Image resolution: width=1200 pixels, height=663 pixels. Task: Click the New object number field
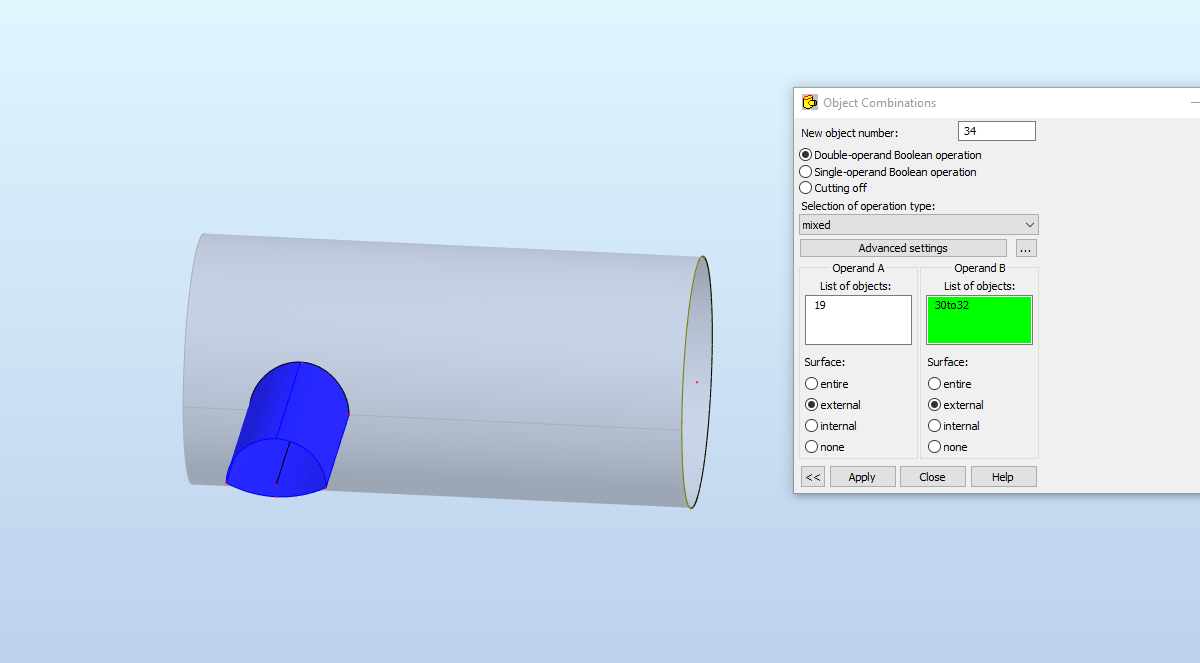996,131
